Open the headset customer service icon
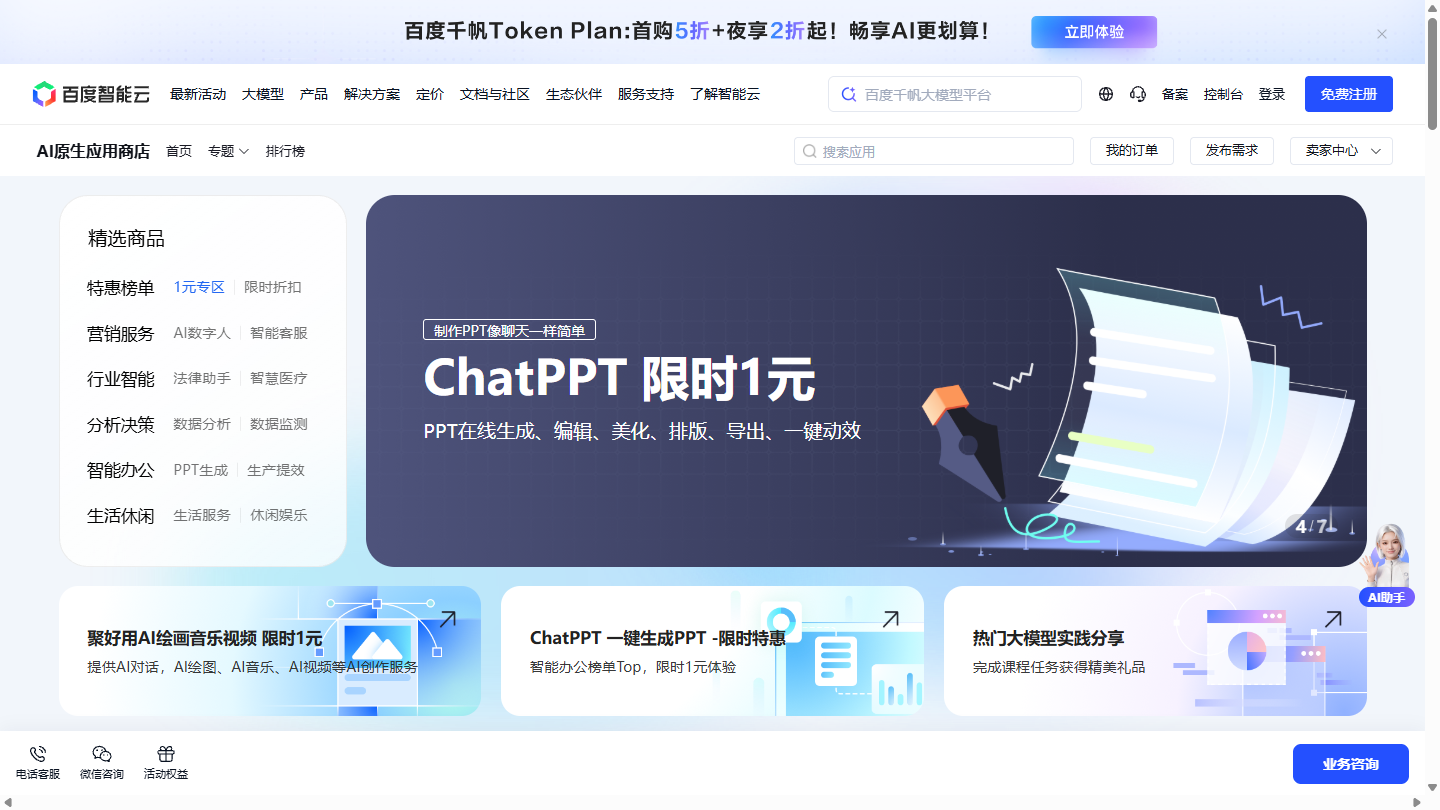 (x=1138, y=94)
